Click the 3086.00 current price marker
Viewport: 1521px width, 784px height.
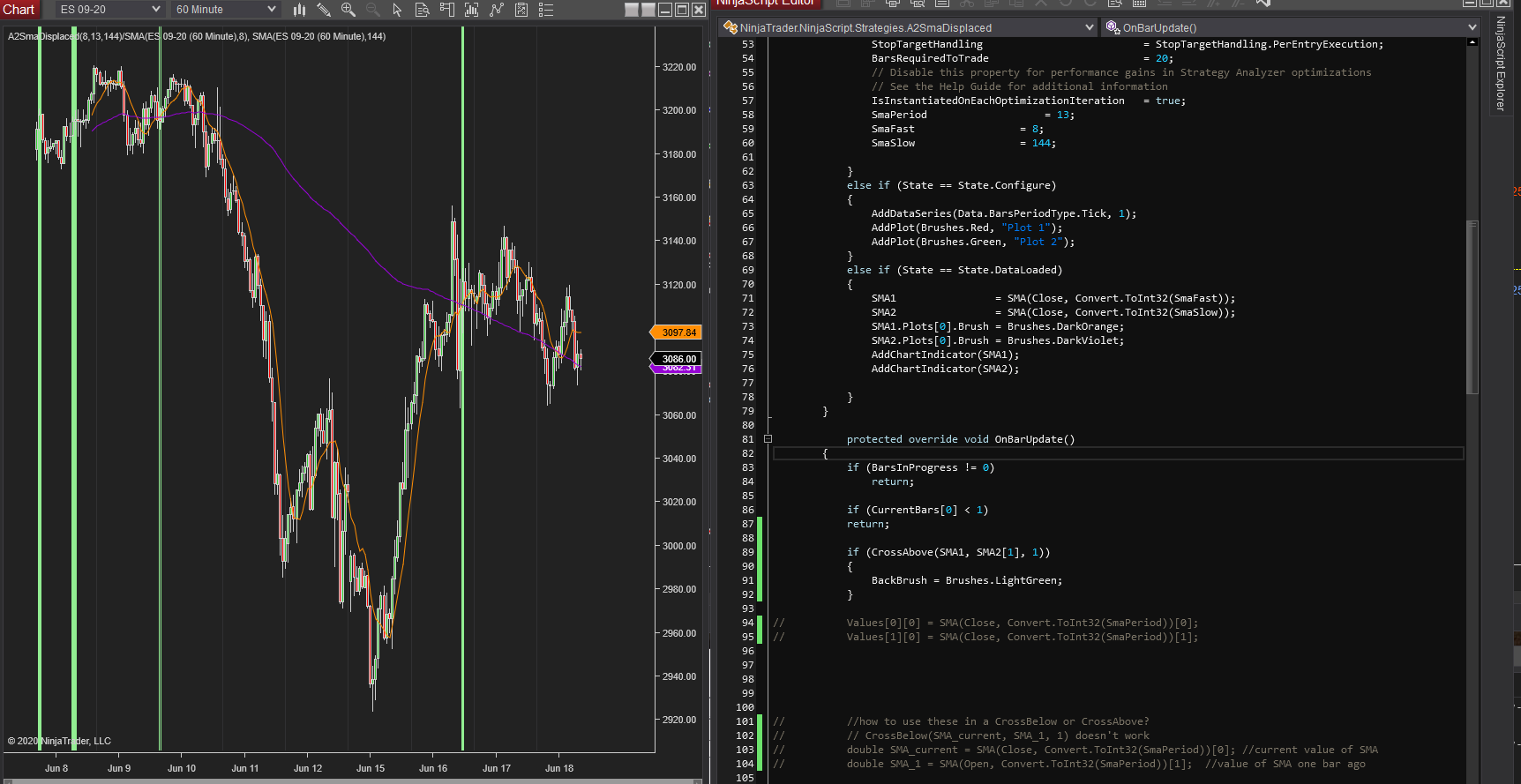click(x=677, y=359)
